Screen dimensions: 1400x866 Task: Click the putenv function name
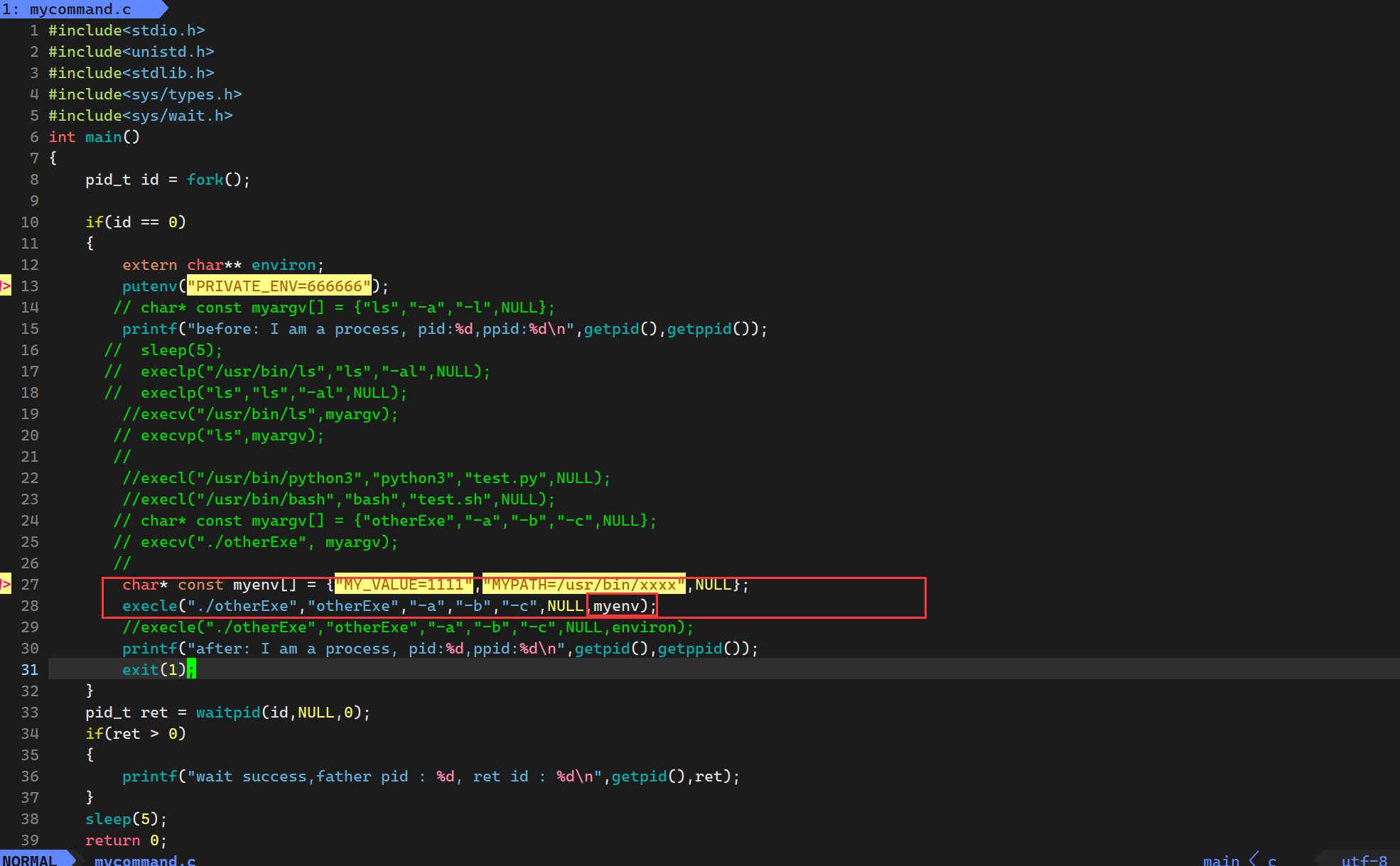coord(149,286)
